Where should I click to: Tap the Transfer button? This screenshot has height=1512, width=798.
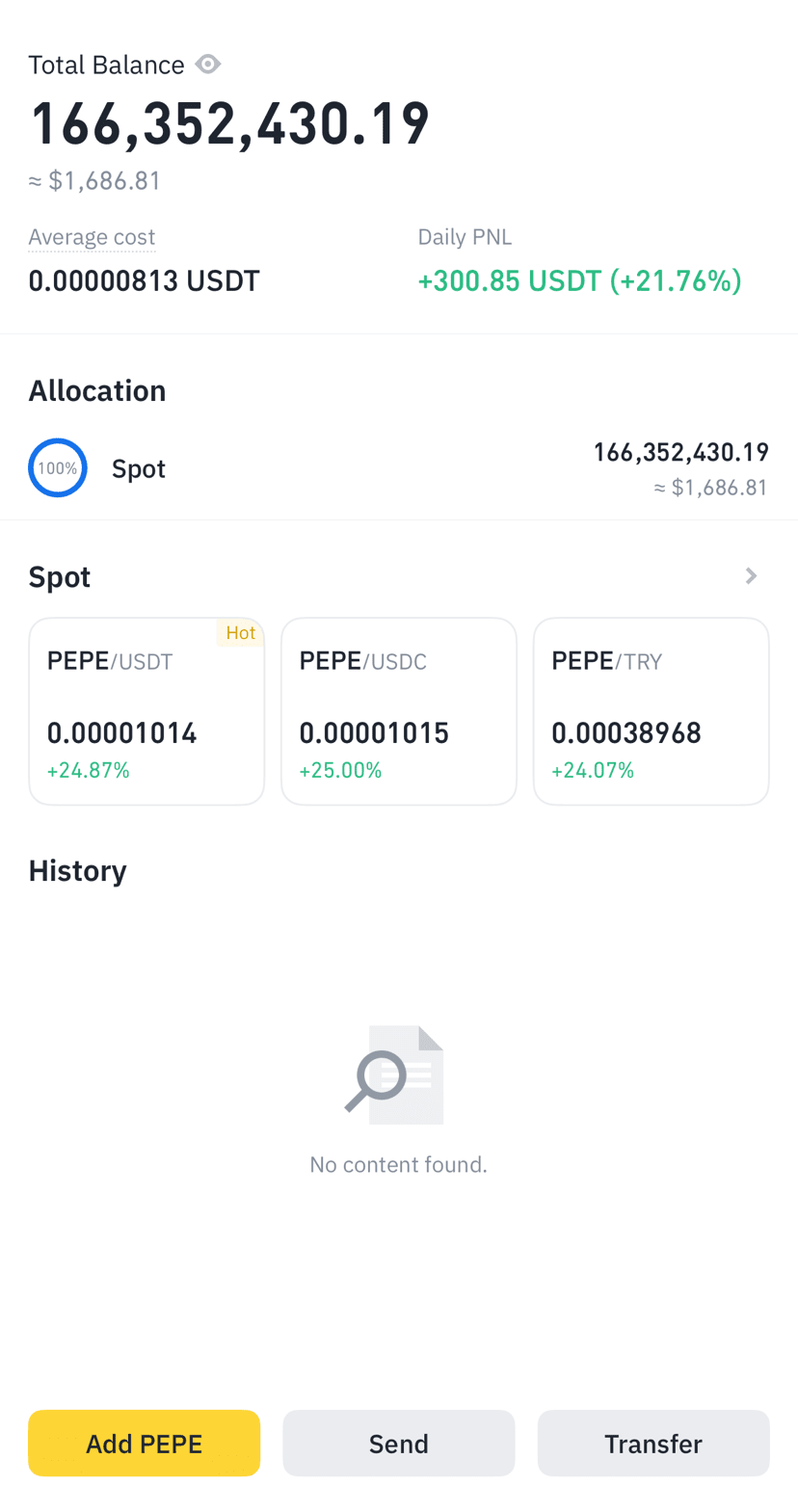(x=653, y=1443)
